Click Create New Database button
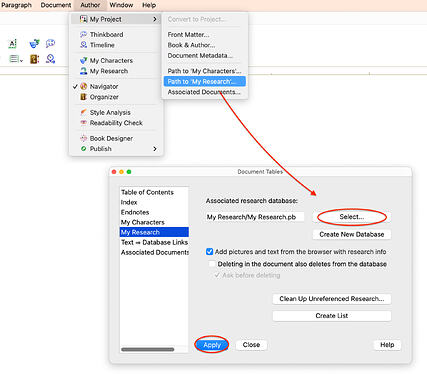 [352, 234]
